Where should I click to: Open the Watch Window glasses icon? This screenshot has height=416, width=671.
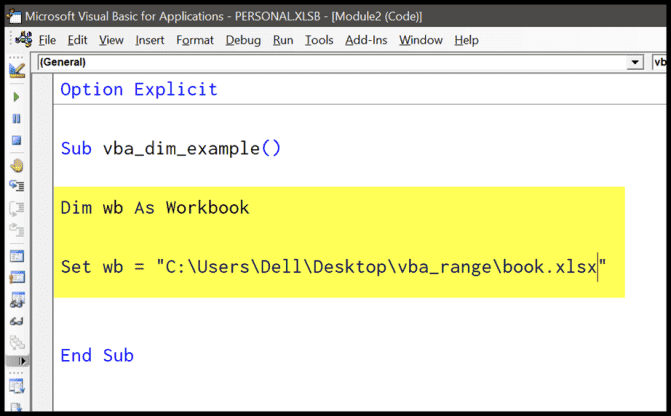click(16, 299)
